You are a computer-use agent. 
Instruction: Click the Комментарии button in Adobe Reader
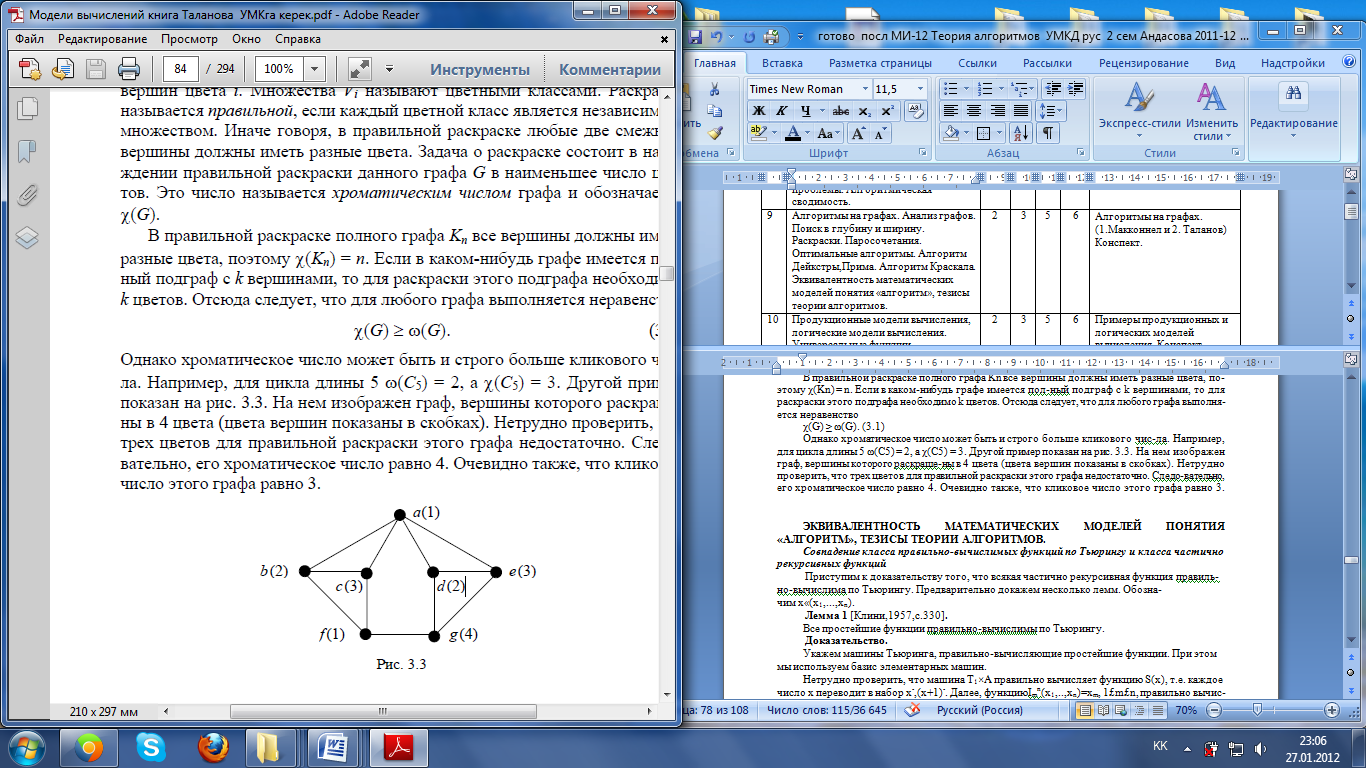[x=609, y=69]
